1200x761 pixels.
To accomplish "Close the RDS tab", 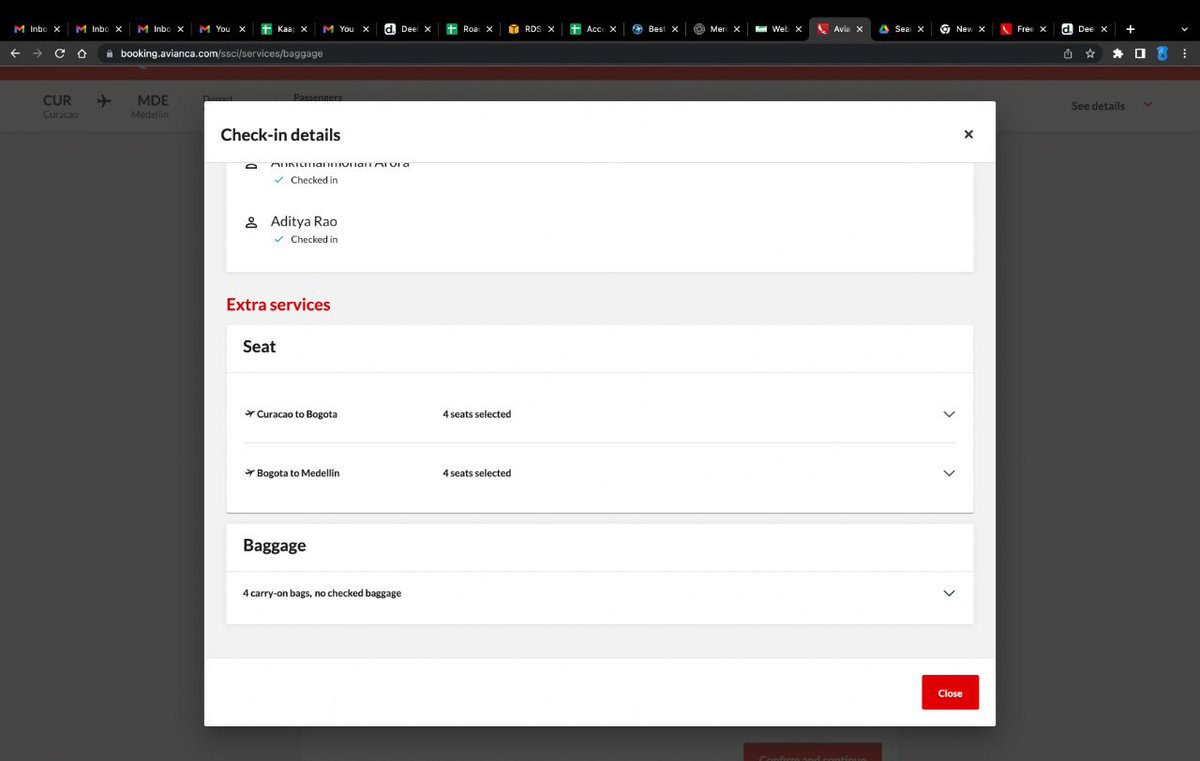I will [x=550, y=29].
